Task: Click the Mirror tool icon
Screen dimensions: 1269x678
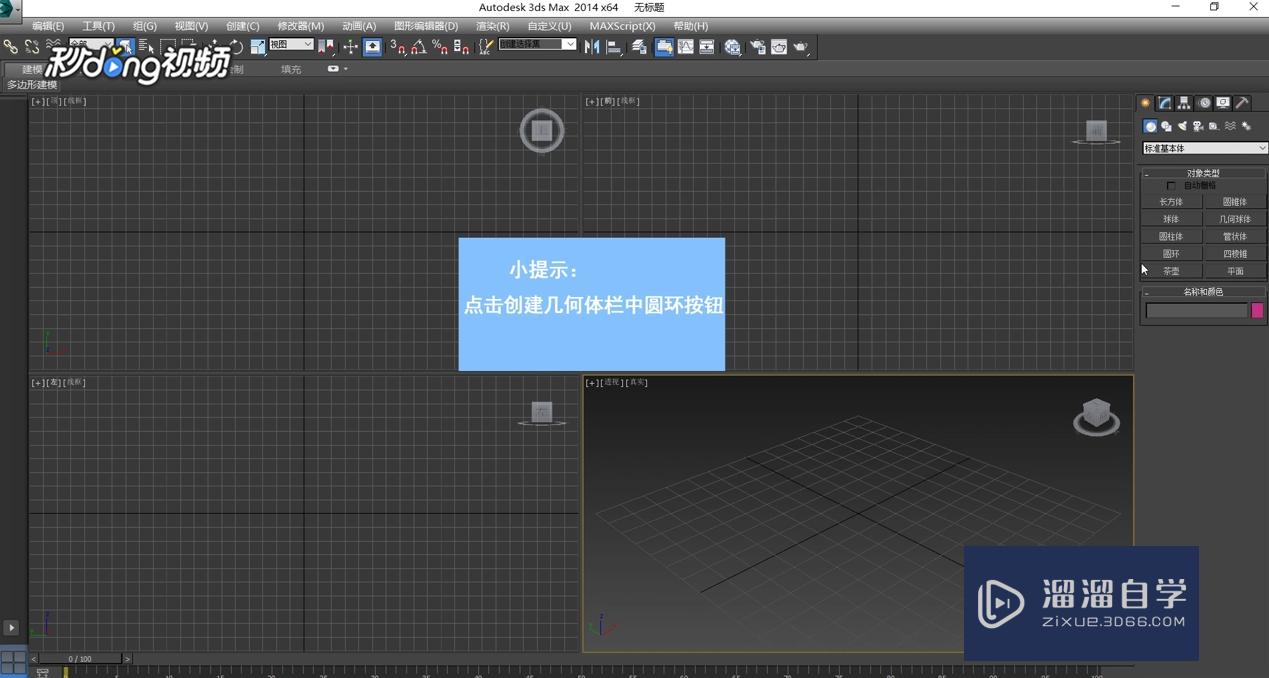Action: 594,46
